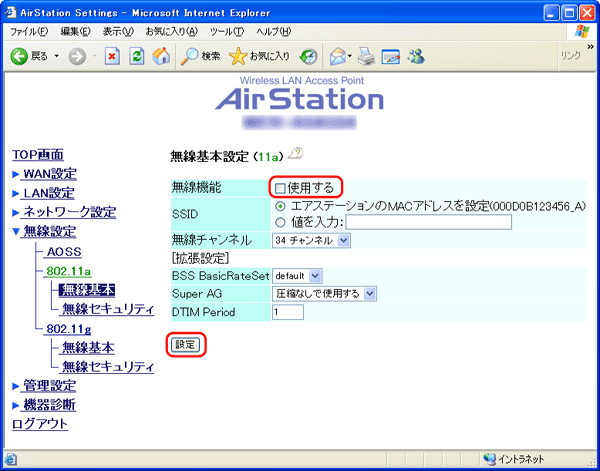Click the 設定 submit button
Image resolution: width=600 pixels, height=471 pixels.
tap(185, 345)
